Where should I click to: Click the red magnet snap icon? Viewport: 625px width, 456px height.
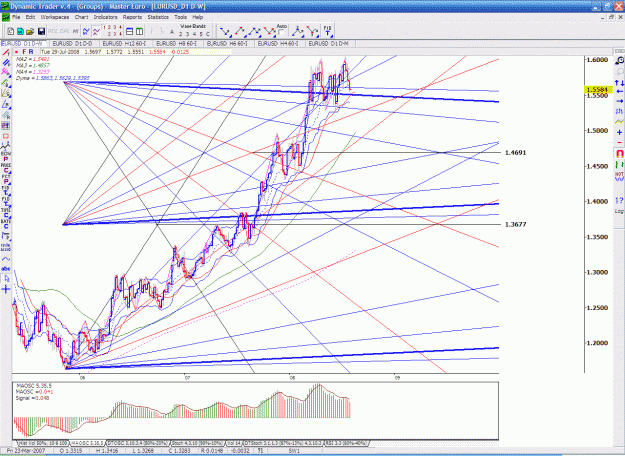pos(619,153)
